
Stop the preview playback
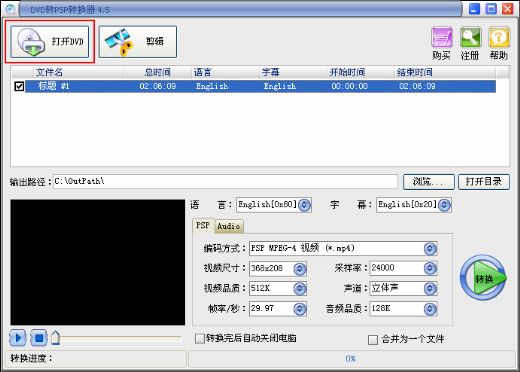point(39,338)
